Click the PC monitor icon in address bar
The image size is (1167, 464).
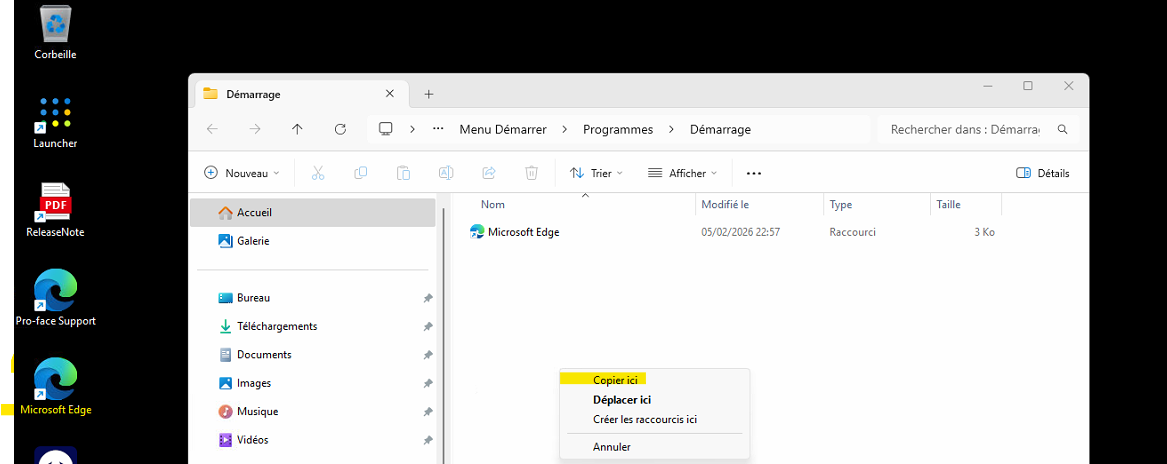coord(386,129)
